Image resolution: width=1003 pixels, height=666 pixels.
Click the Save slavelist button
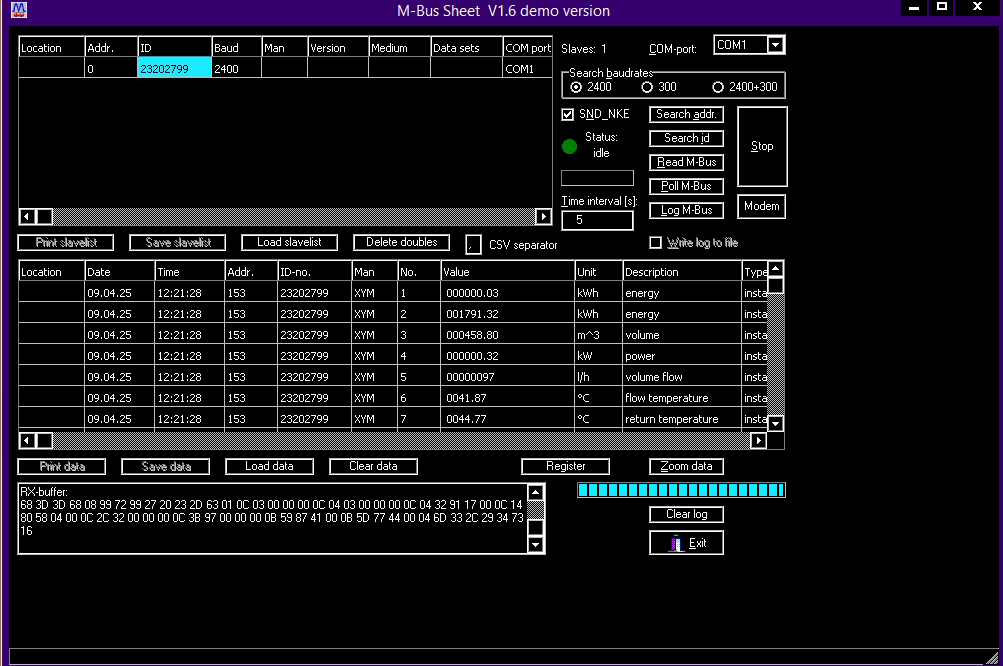[x=178, y=242]
